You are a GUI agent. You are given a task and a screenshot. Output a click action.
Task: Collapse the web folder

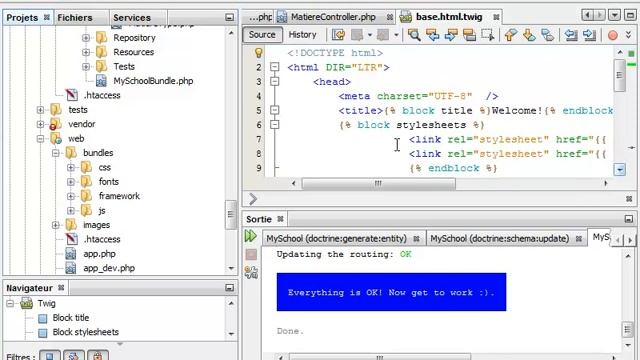point(40,139)
